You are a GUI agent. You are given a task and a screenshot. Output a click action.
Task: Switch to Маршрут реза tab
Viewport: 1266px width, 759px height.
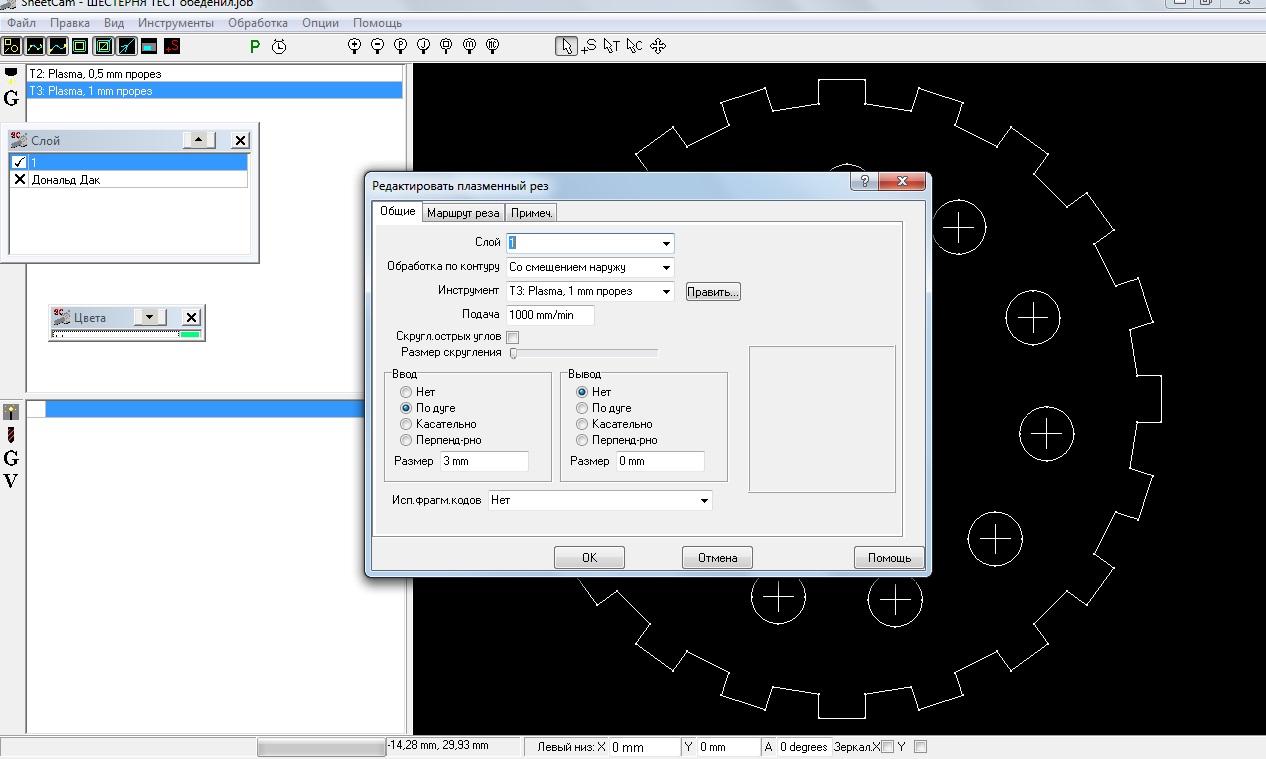click(463, 213)
